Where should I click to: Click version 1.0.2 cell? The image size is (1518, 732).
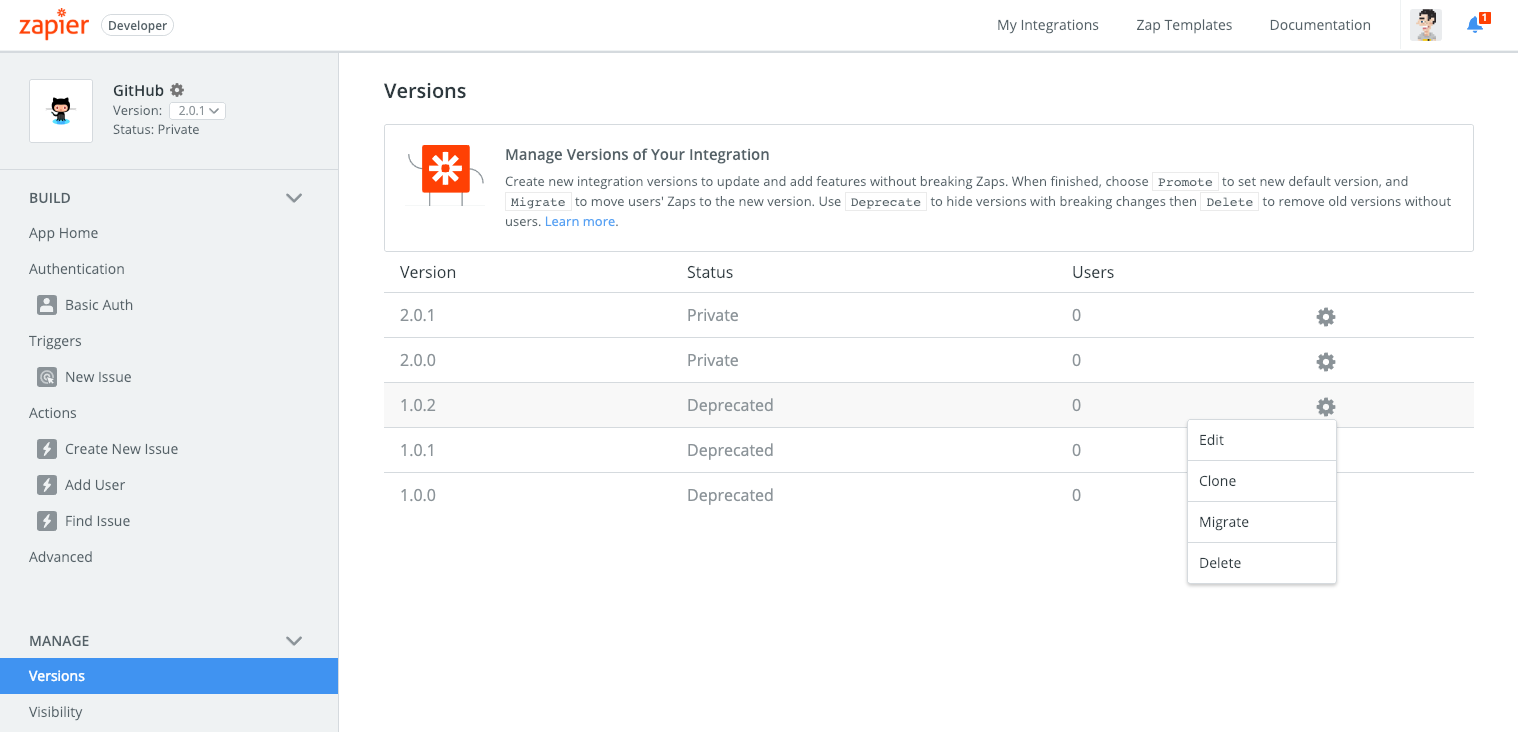[x=418, y=405]
